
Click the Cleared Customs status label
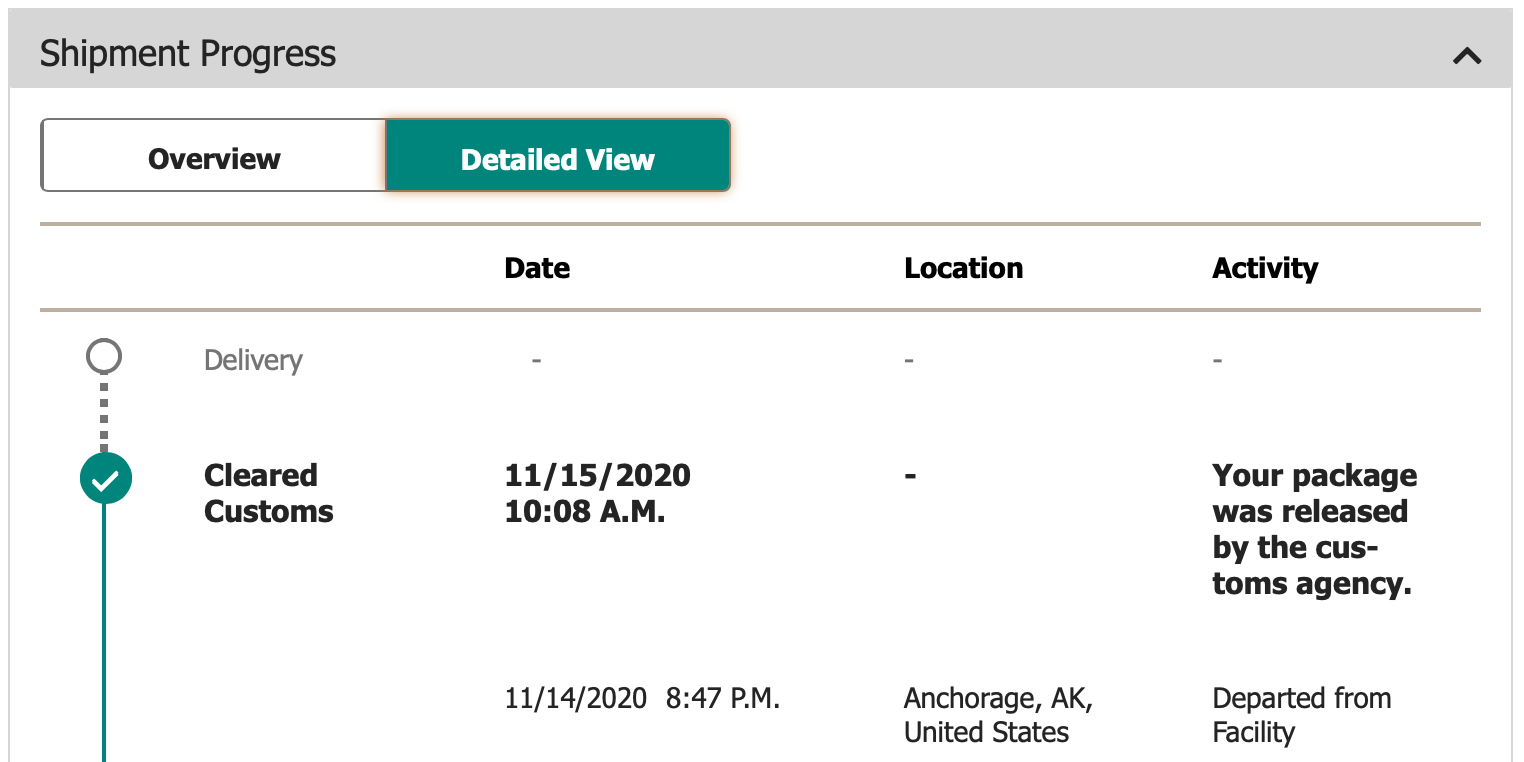tap(268, 493)
